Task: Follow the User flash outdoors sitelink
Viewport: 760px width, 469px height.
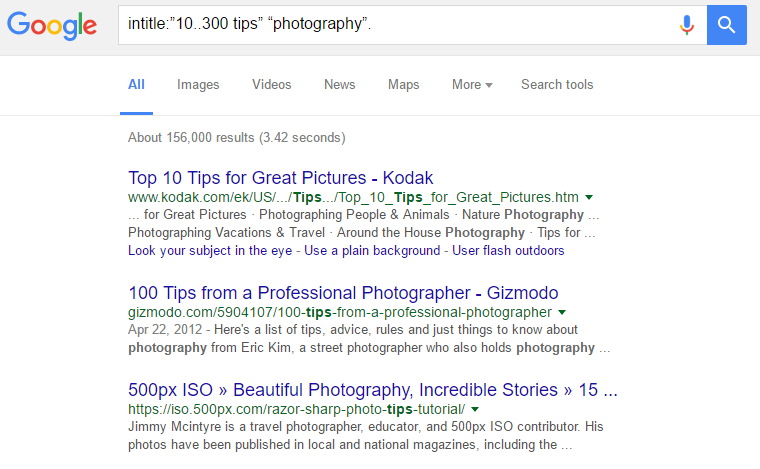Action: (508, 250)
